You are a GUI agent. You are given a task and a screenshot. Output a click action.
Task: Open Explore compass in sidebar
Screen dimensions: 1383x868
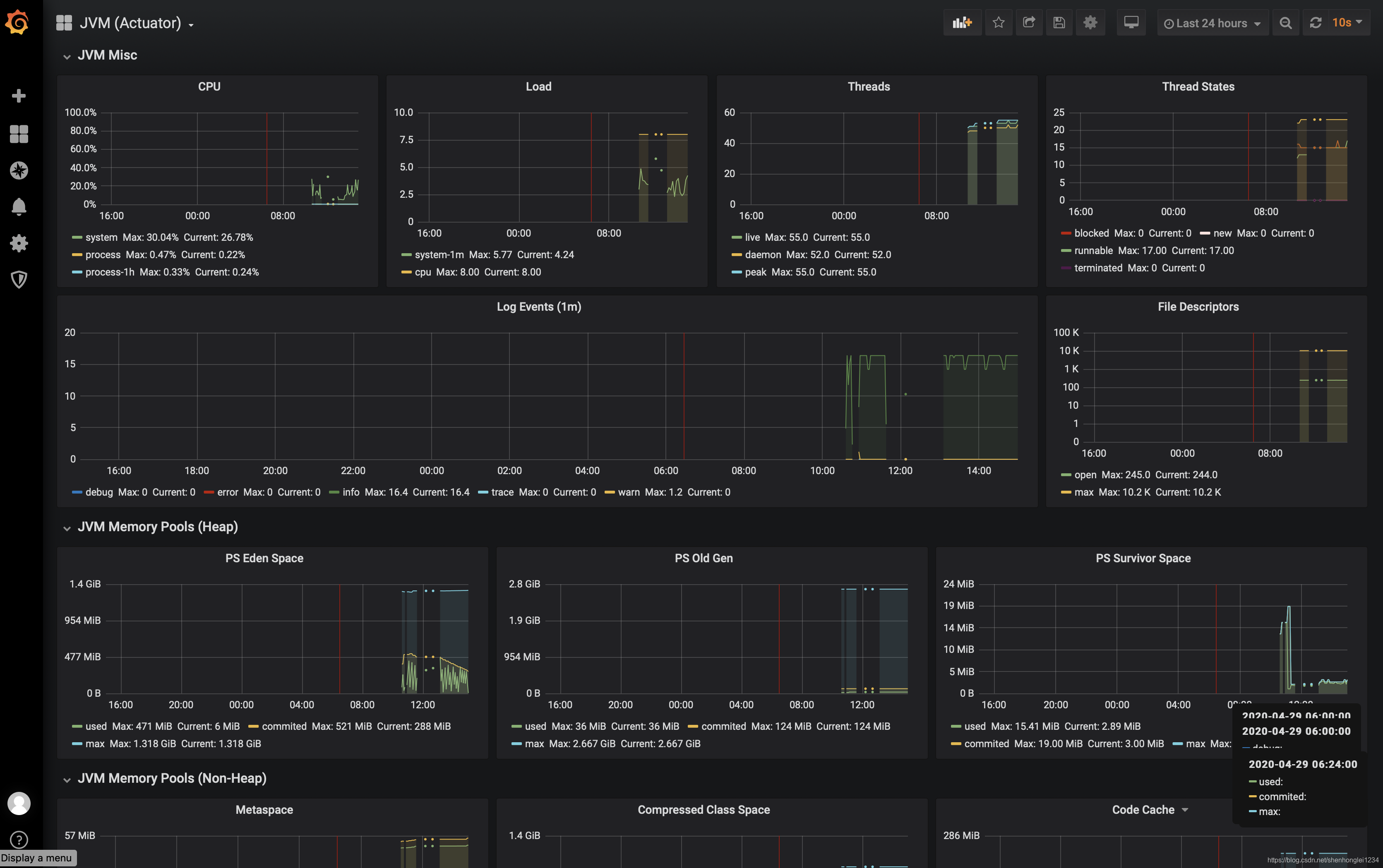tap(19, 170)
